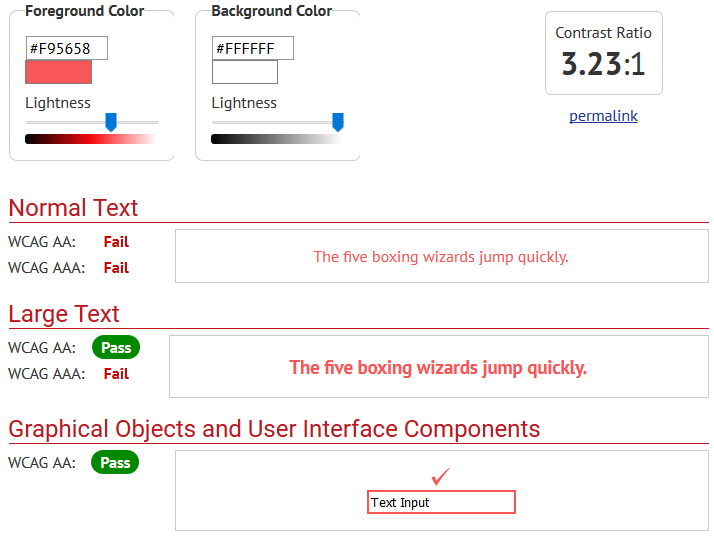Click the Text Input sample field

[x=441, y=502]
